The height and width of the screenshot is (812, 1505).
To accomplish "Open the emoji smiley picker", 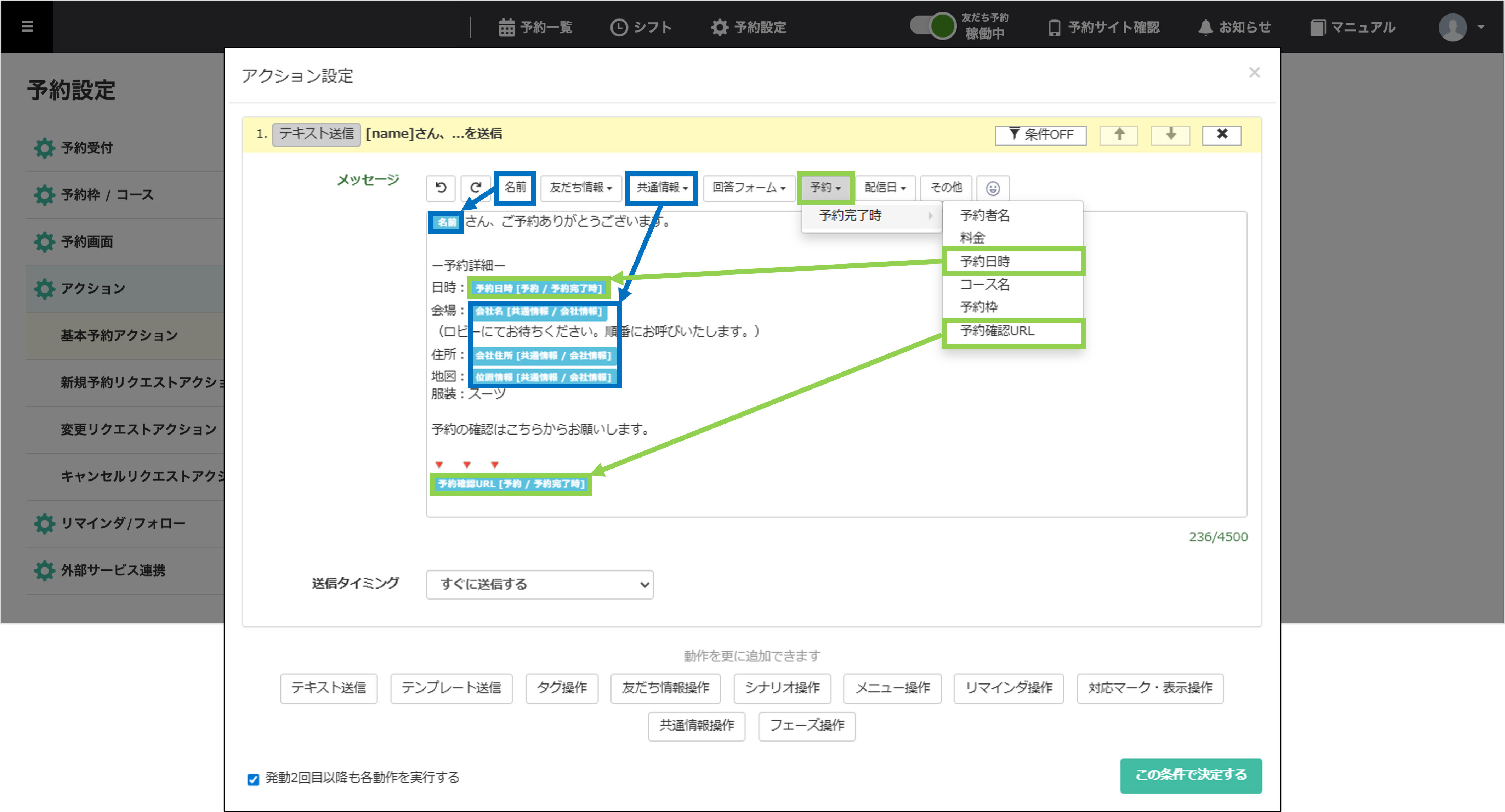I will 993,189.
